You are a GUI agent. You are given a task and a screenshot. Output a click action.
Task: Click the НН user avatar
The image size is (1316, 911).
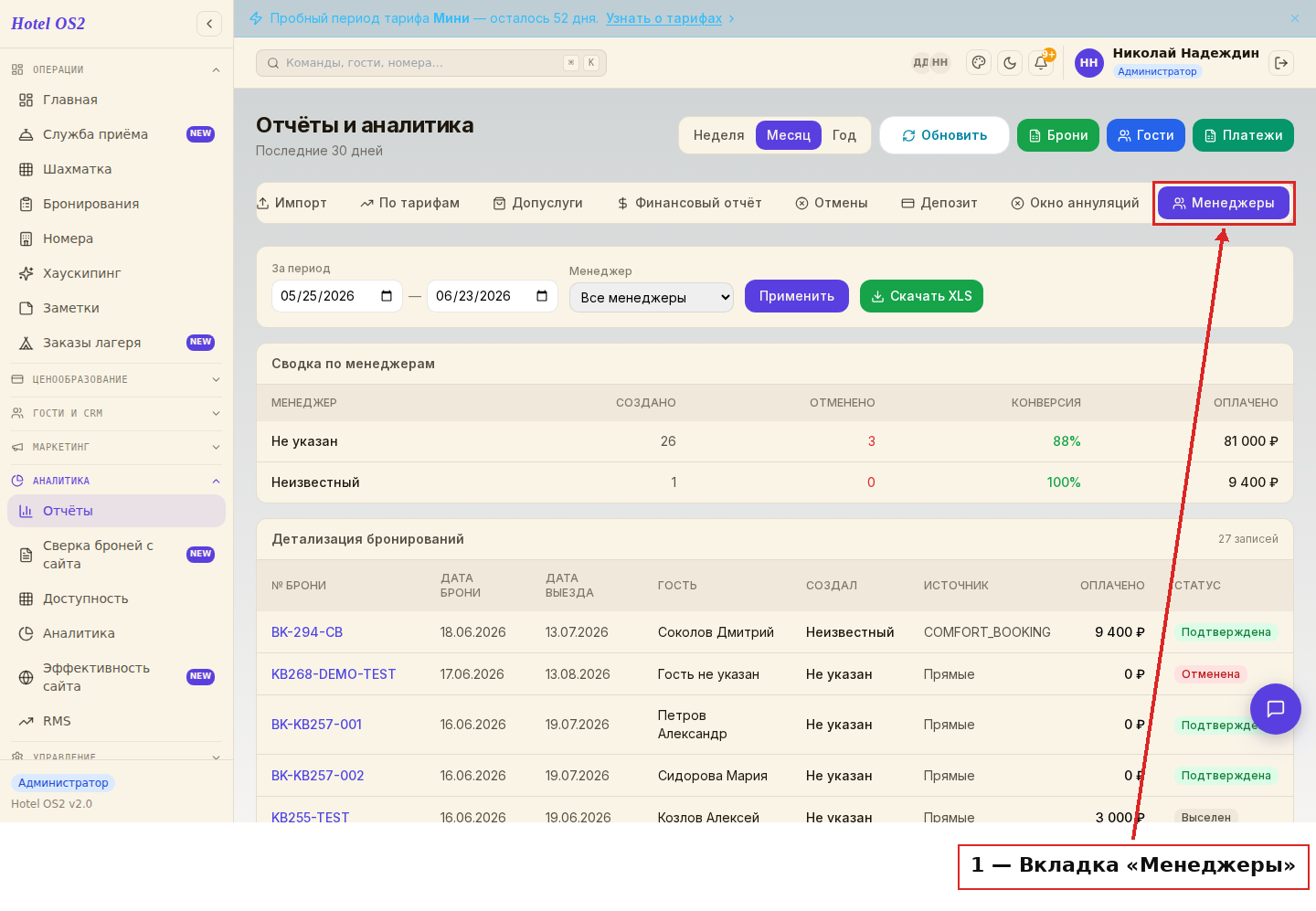pos(1088,63)
